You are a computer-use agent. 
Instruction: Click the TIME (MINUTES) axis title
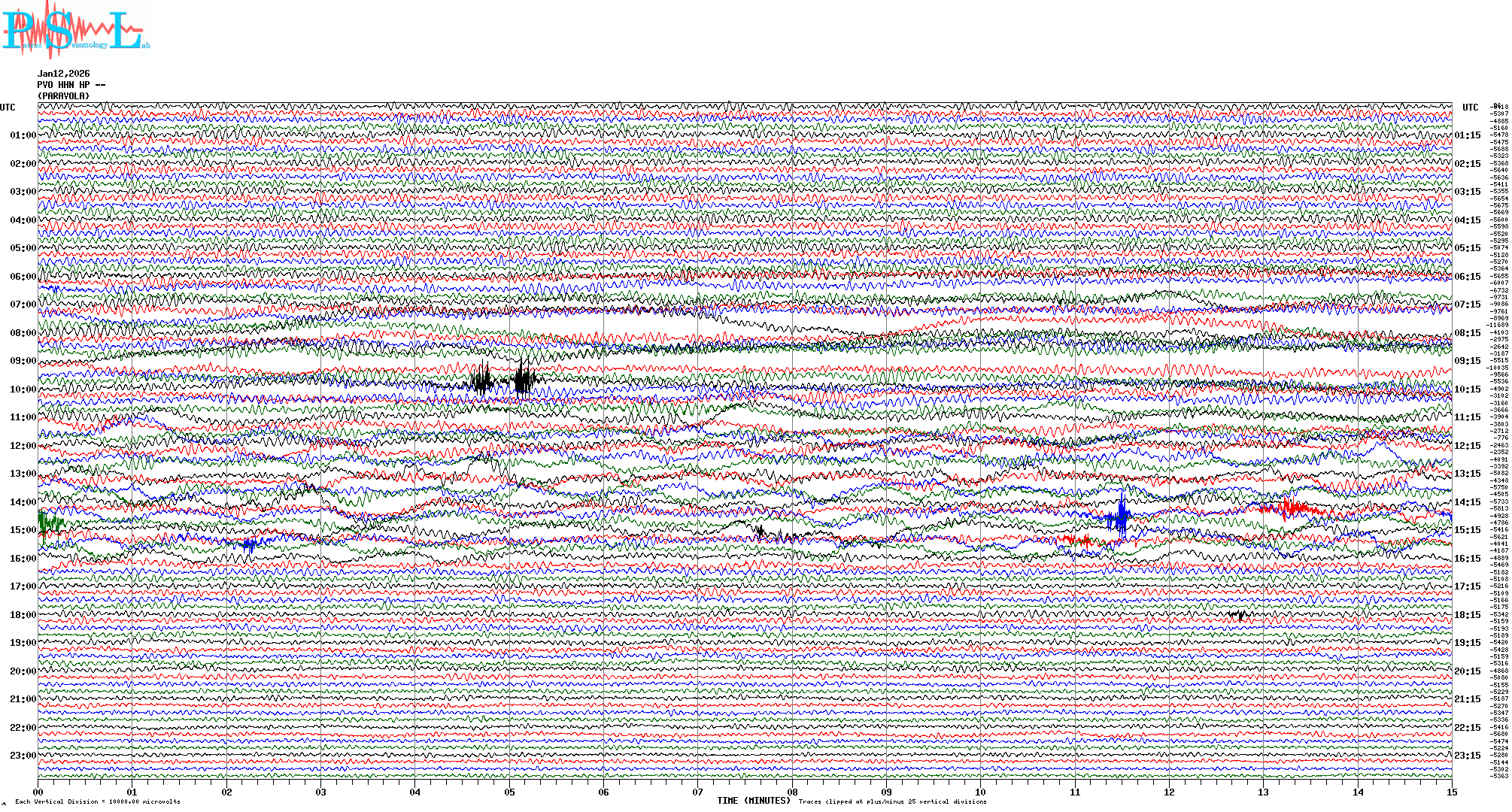(x=754, y=801)
